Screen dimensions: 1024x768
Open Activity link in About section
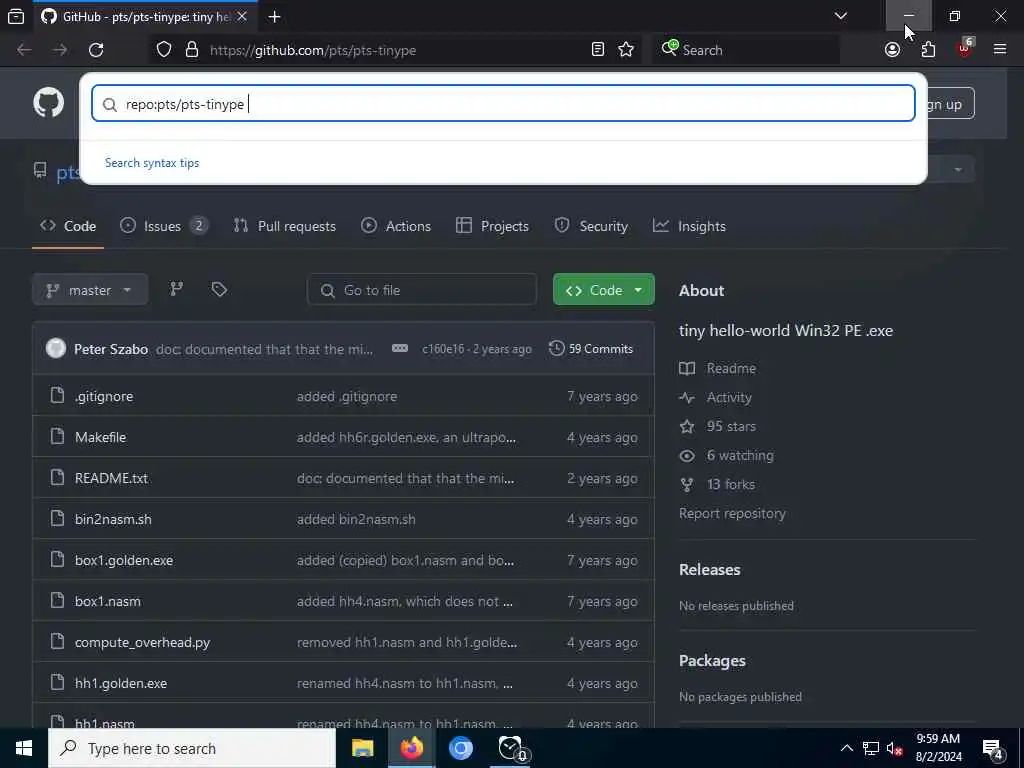click(x=716, y=397)
